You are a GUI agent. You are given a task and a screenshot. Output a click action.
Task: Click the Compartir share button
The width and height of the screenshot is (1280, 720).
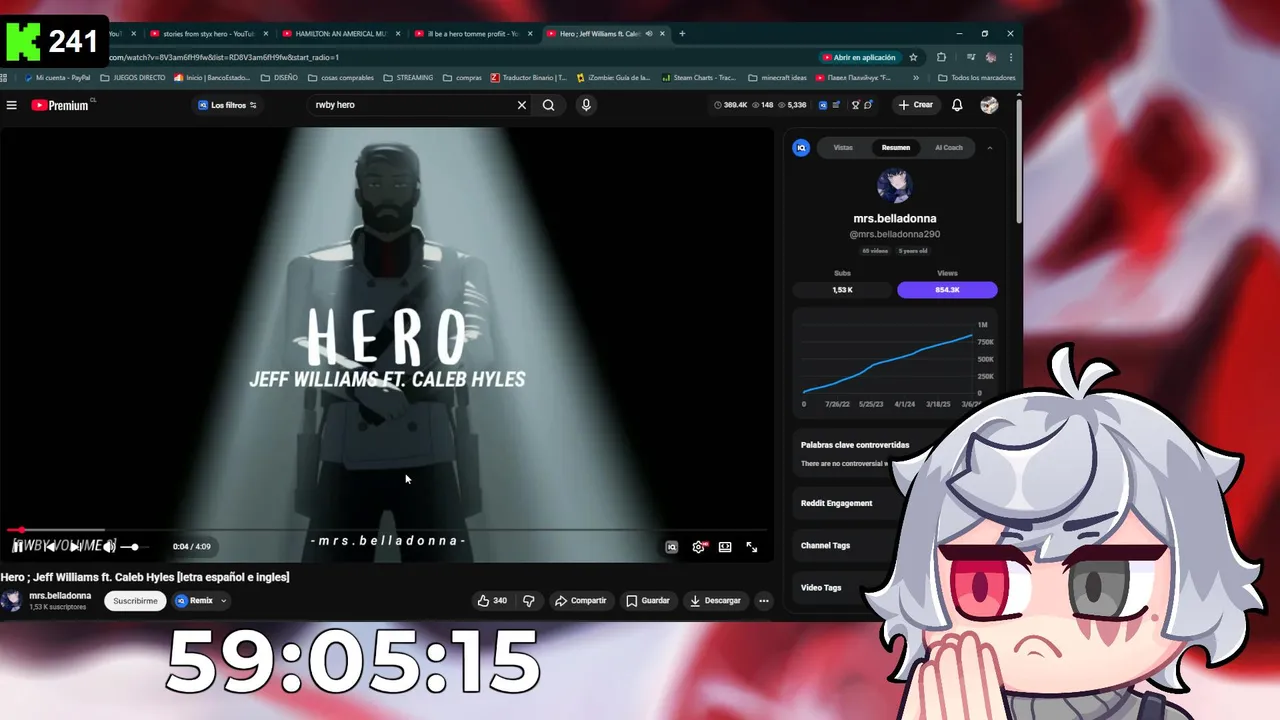pos(580,601)
